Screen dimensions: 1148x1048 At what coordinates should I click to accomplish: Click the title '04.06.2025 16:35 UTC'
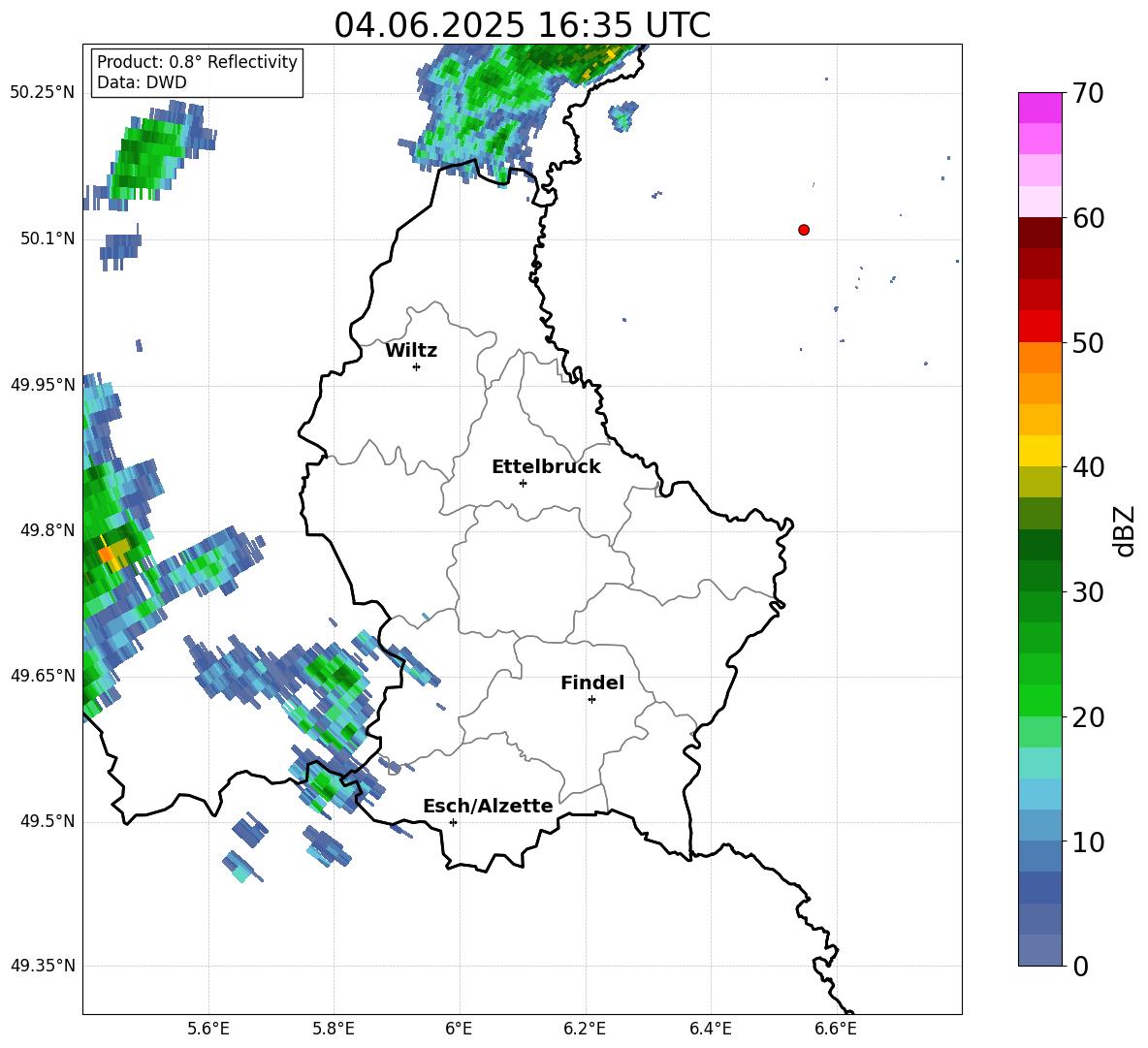(x=522, y=25)
